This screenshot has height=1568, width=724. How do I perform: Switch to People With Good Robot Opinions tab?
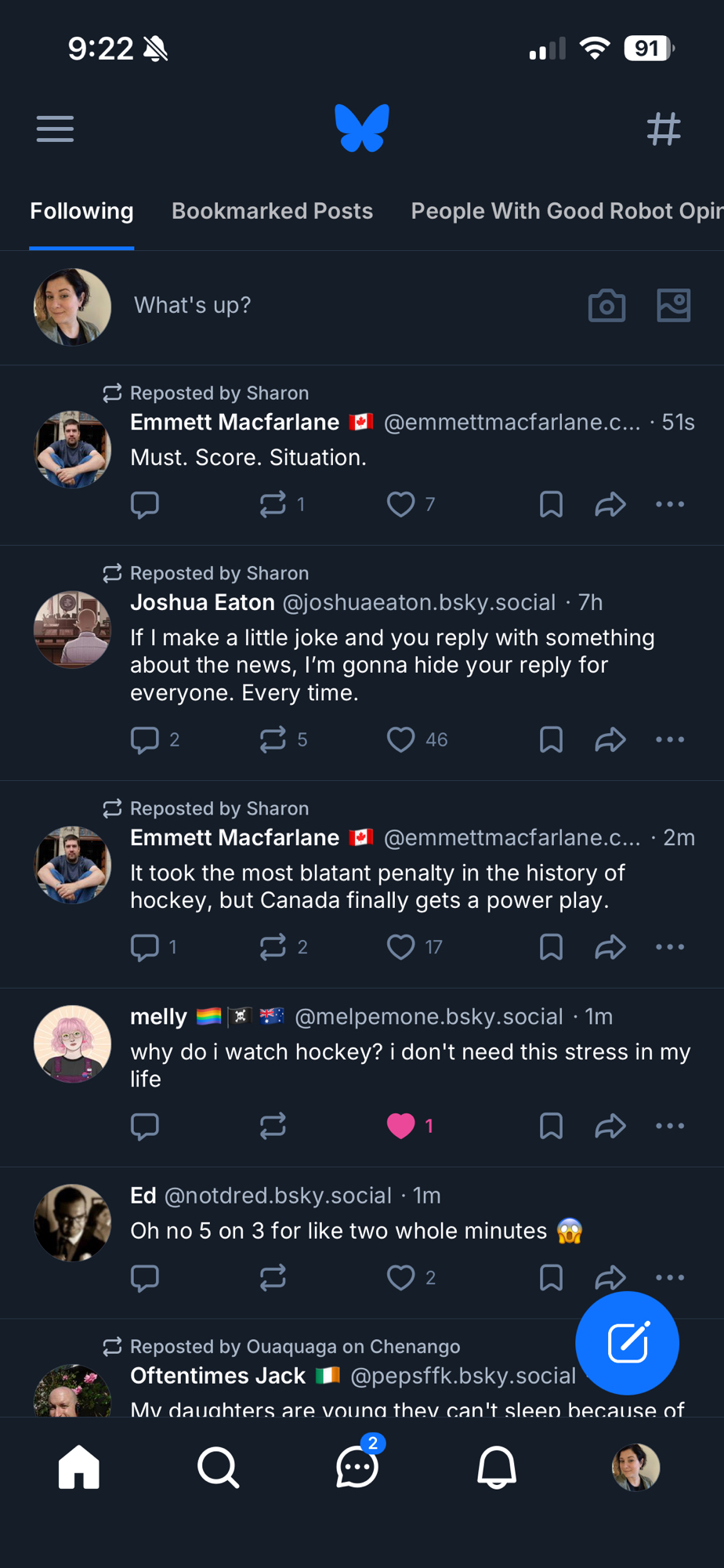(566, 211)
